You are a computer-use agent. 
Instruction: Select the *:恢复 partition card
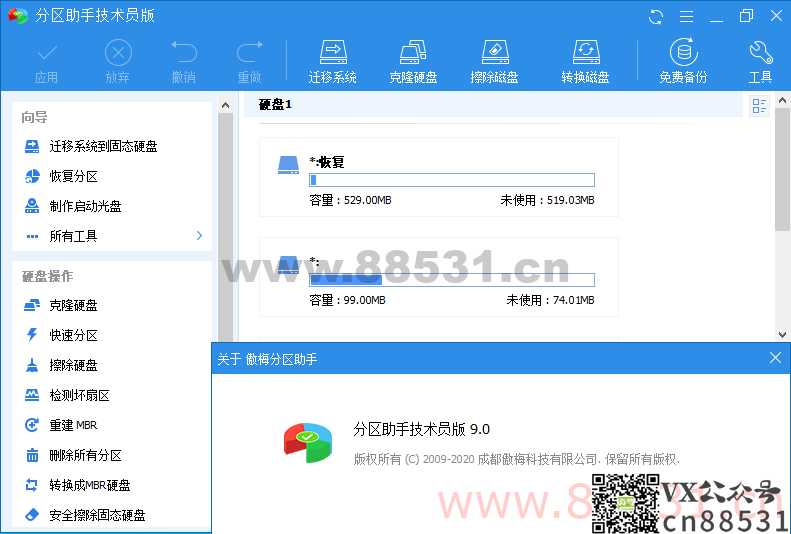click(439, 177)
